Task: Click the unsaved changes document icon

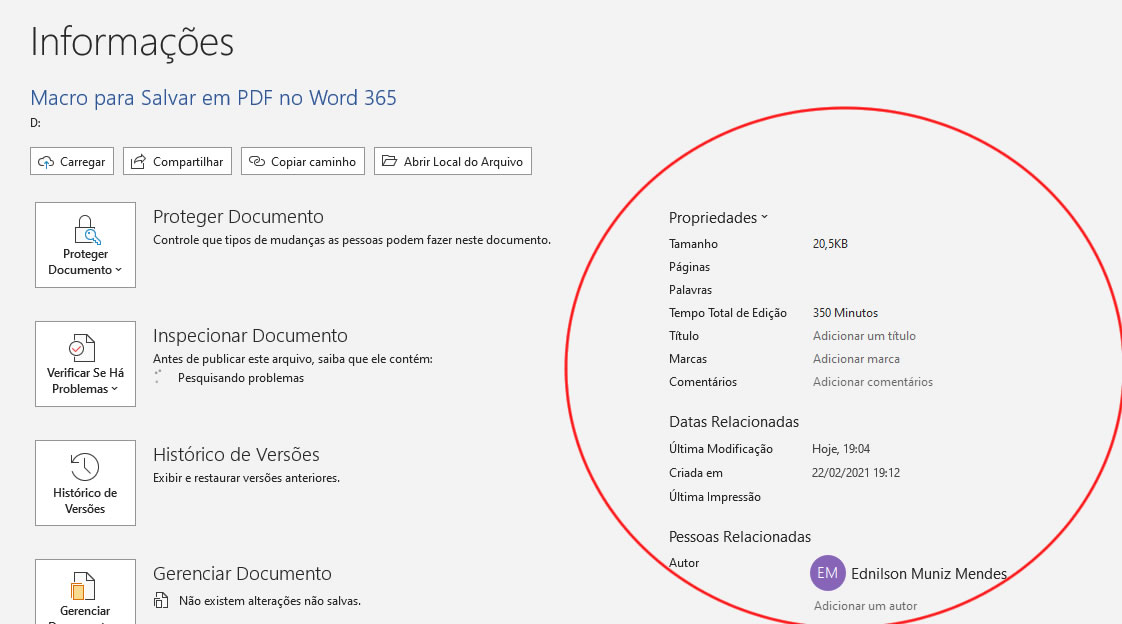Action: click(x=161, y=600)
